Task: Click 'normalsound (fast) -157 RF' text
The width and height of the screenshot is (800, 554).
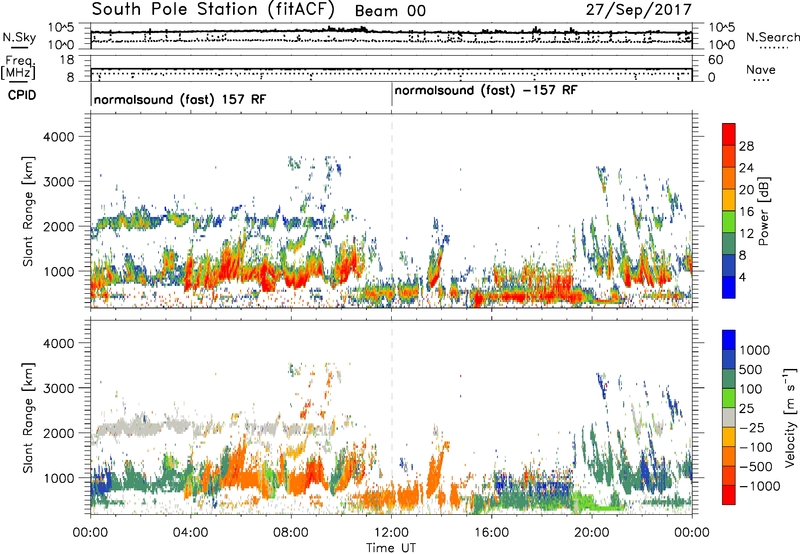Action: [x=486, y=91]
